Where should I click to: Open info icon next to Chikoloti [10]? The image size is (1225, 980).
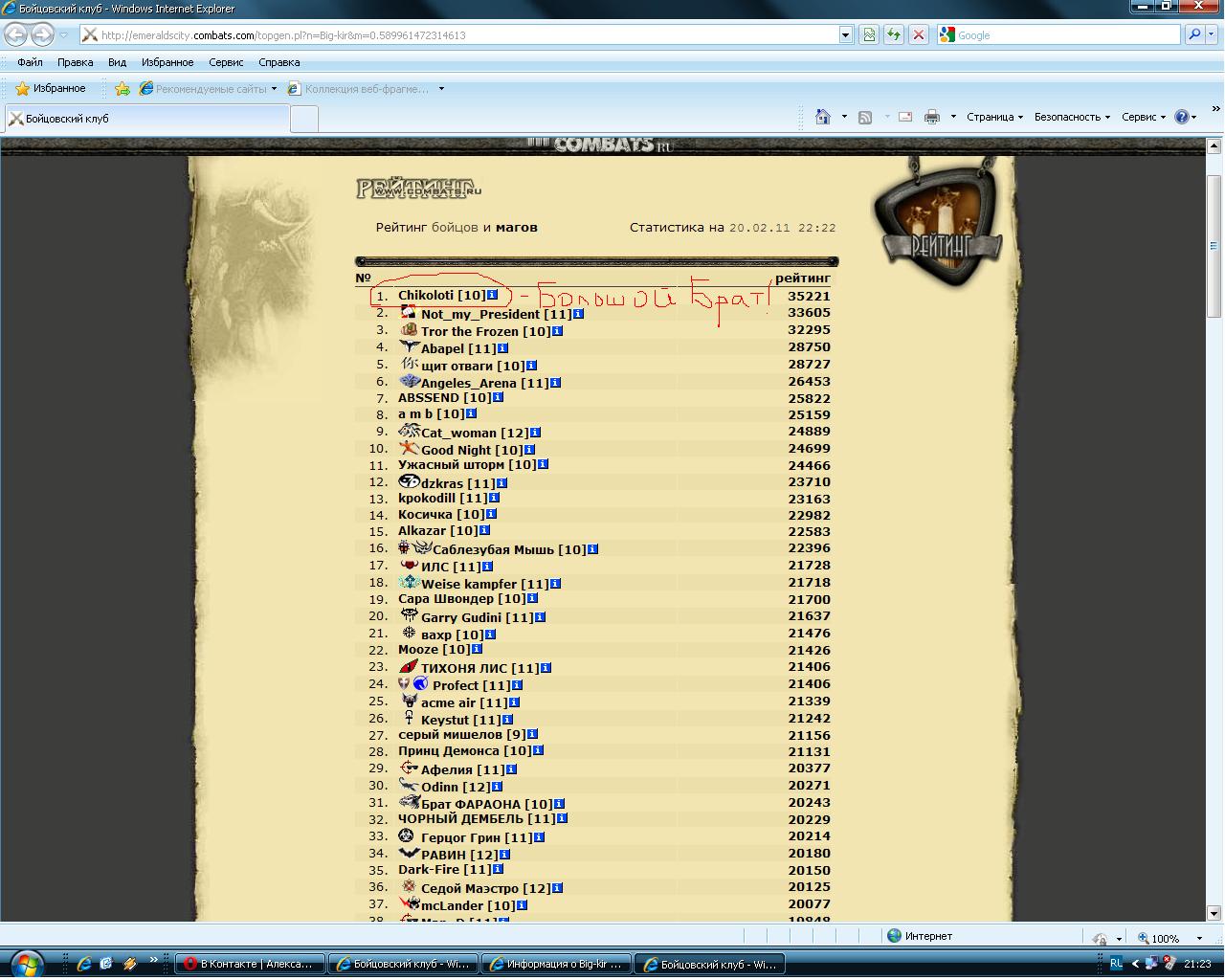point(493,295)
